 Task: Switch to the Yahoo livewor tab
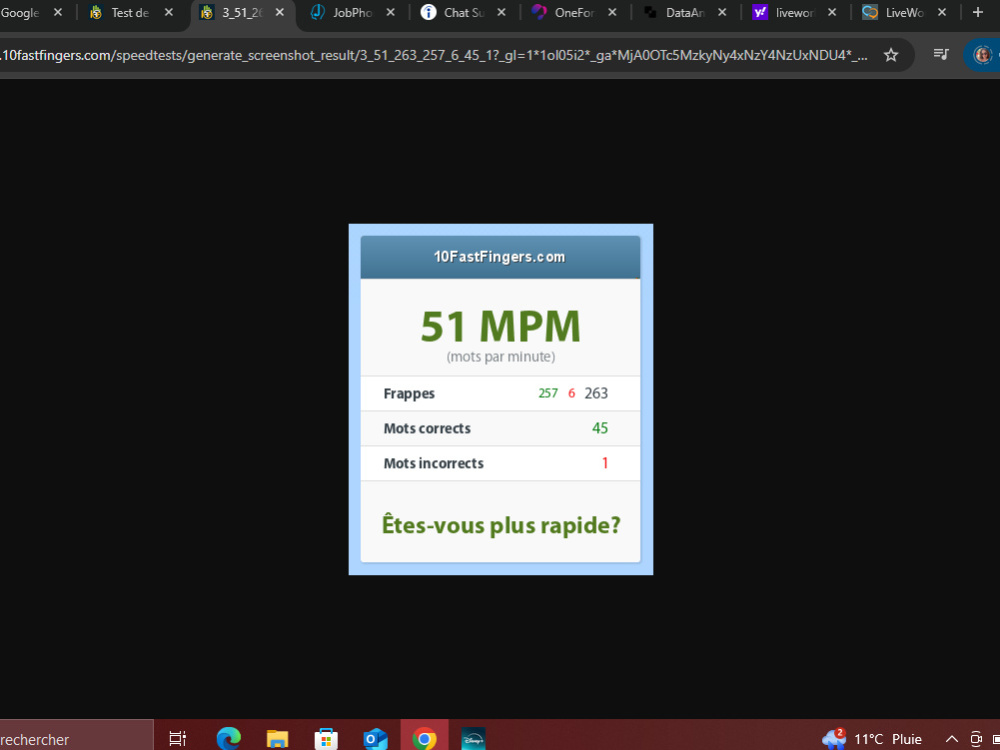(x=795, y=13)
